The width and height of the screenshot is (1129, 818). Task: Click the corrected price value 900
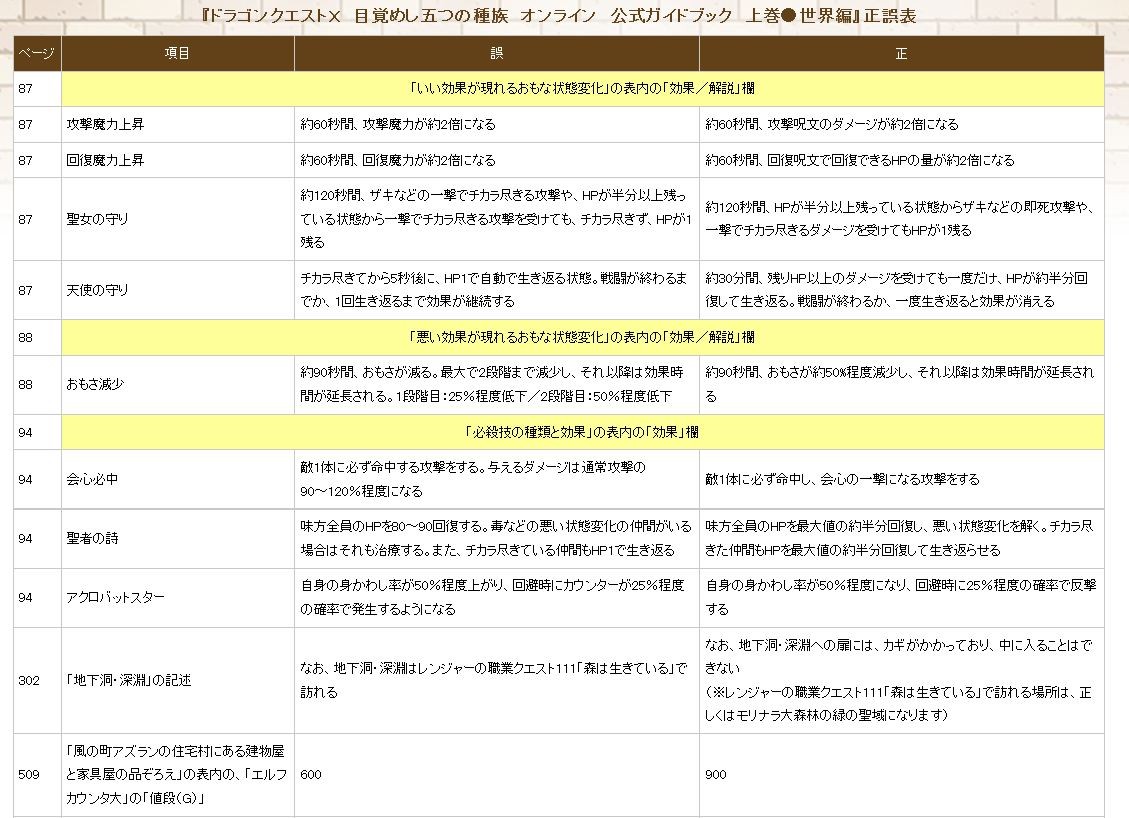pyautogui.click(x=716, y=775)
